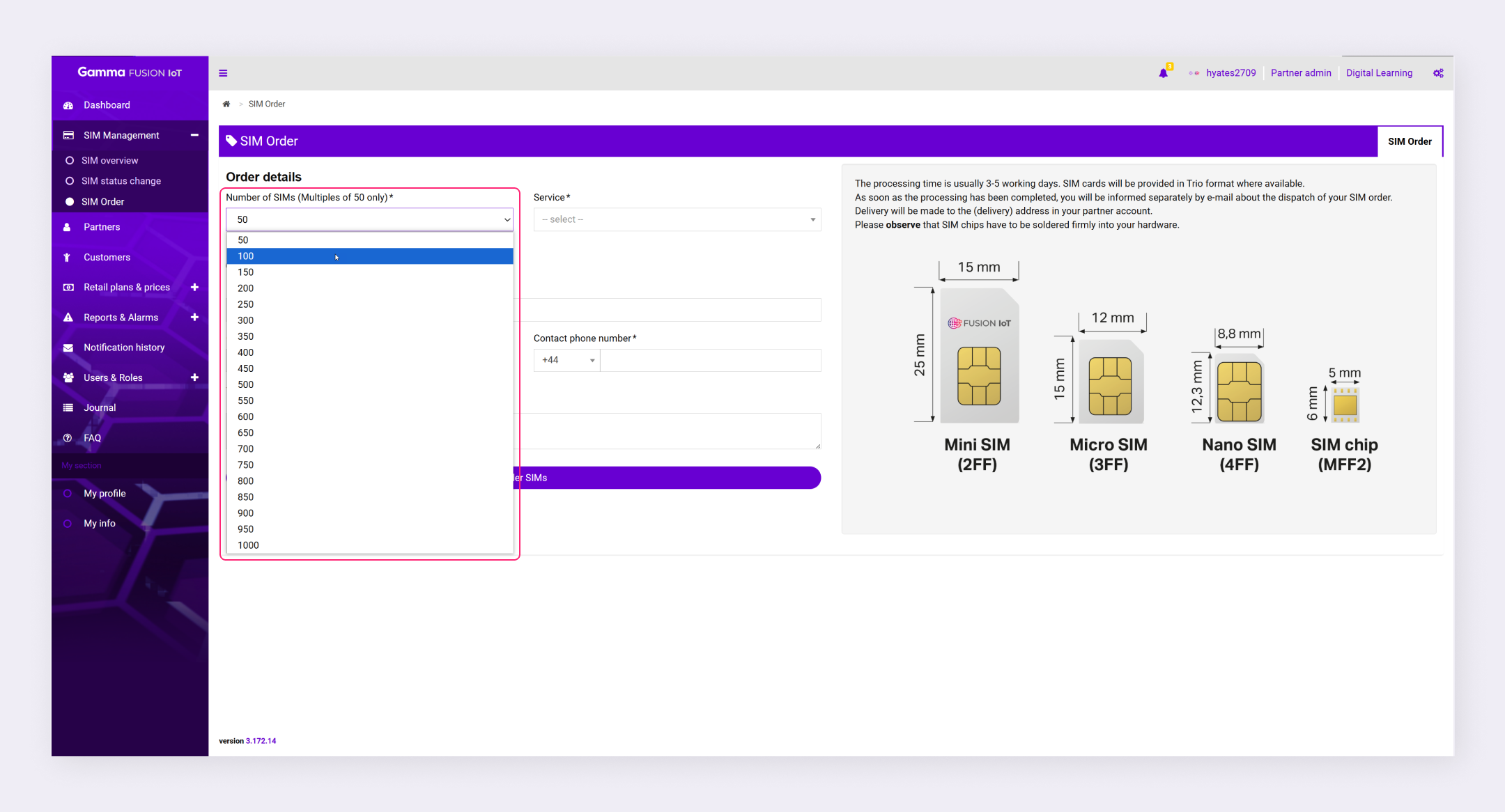
Task: Open the hyates2709 user link
Action: pyautogui.click(x=1231, y=73)
